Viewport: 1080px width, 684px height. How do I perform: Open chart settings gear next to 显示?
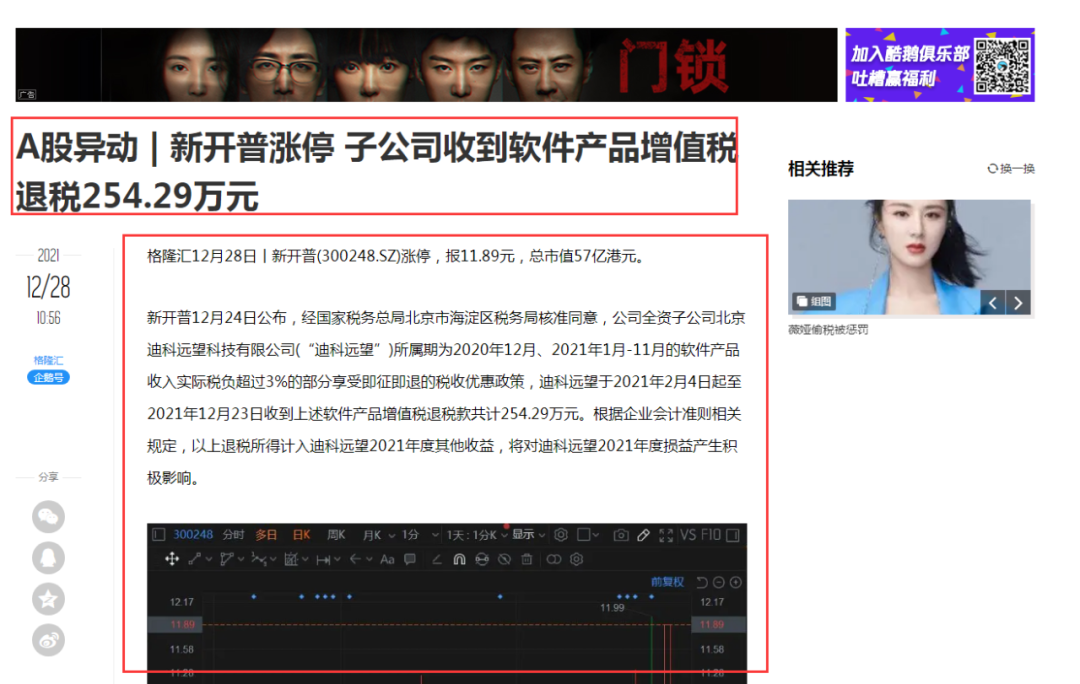click(x=561, y=535)
